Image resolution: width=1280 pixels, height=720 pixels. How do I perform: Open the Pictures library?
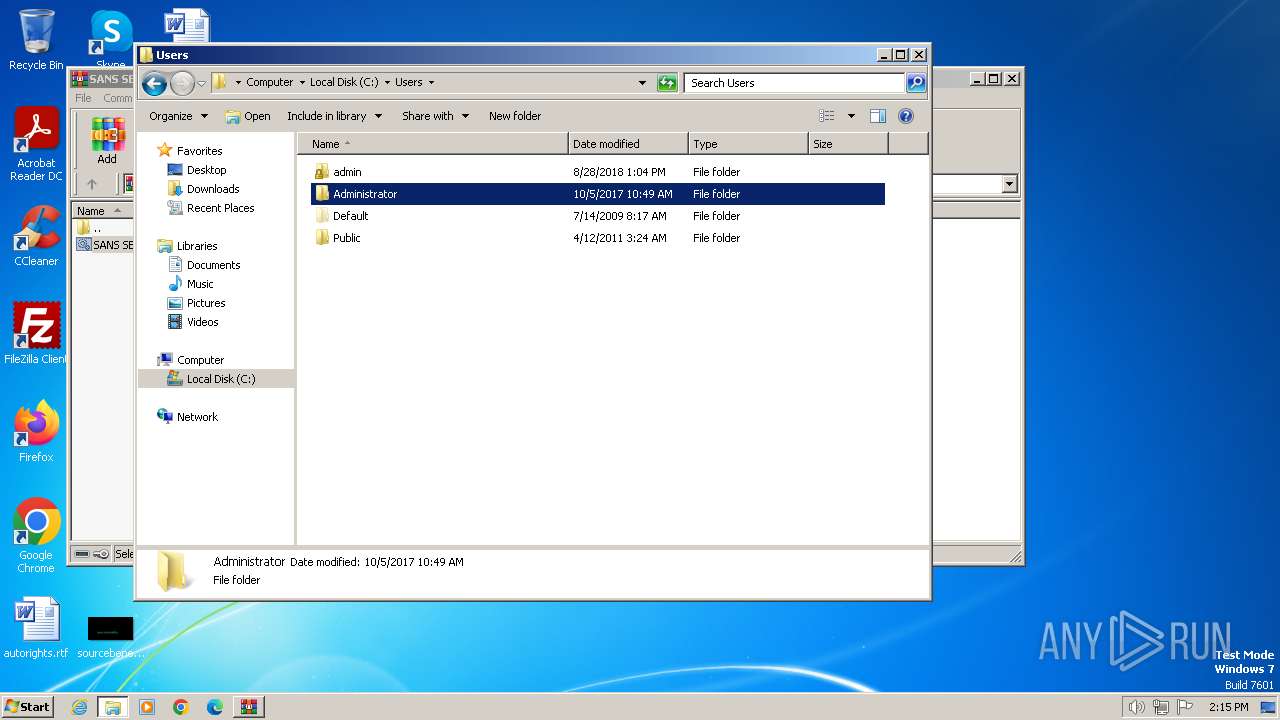[x=206, y=303]
